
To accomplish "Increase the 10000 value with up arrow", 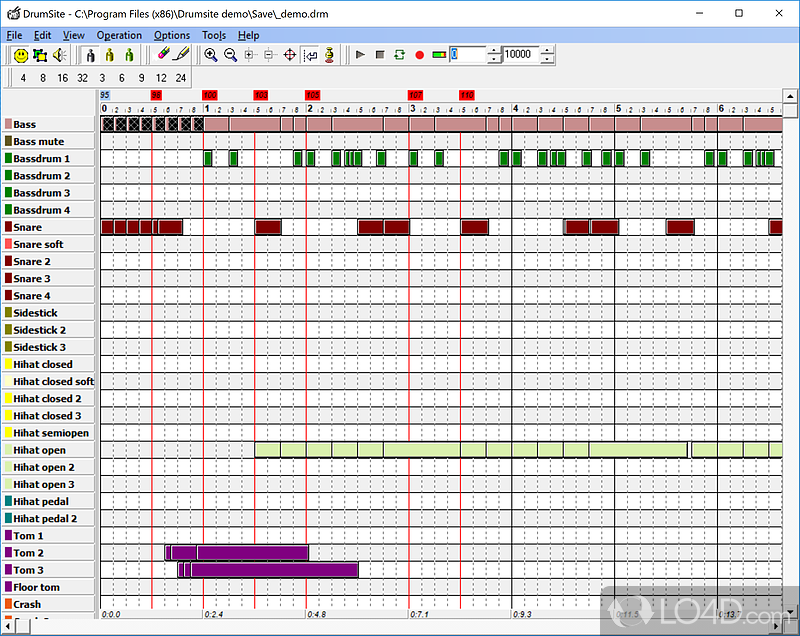I will [547, 50].
